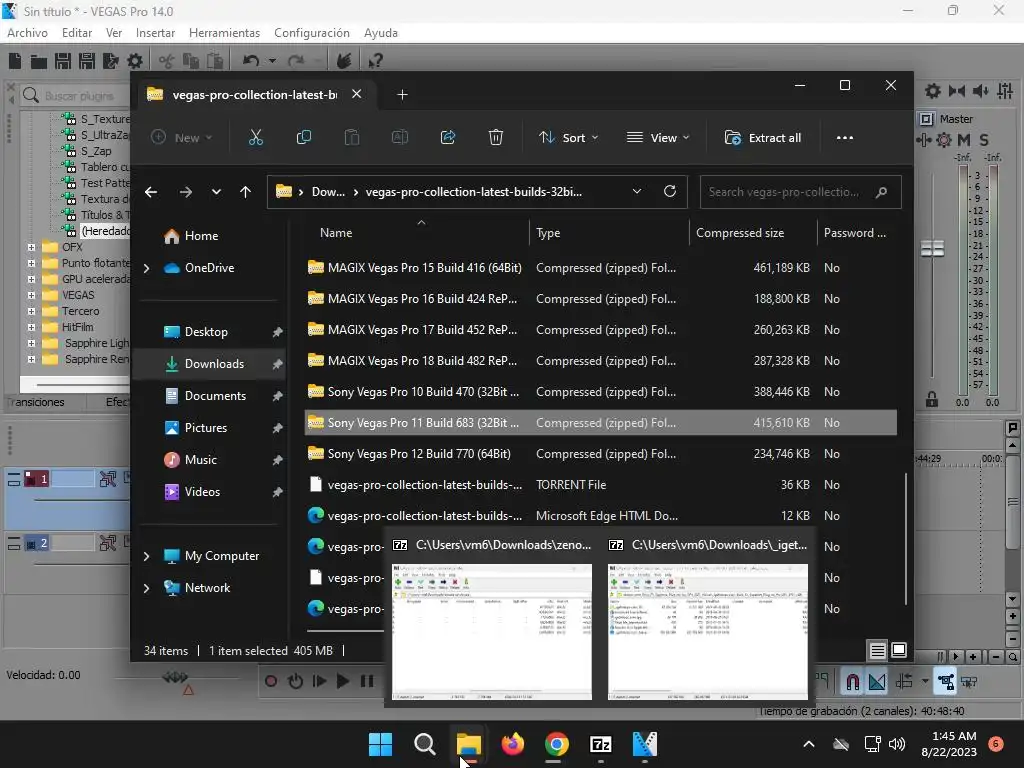Undo last action in VEGAS toolbar
Screen dimensions: 1024x768
click(x=250, y=61)
